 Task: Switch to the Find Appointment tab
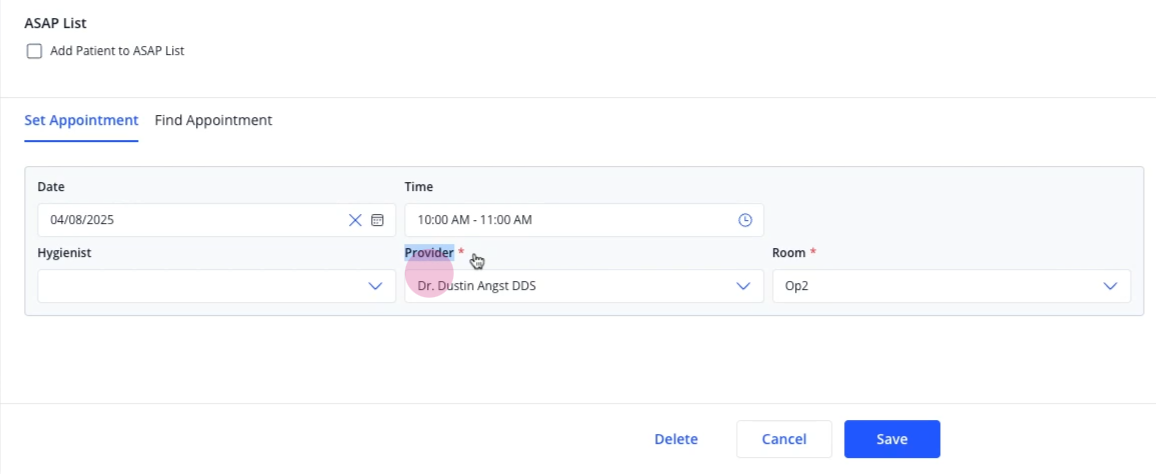pos(213,120)
